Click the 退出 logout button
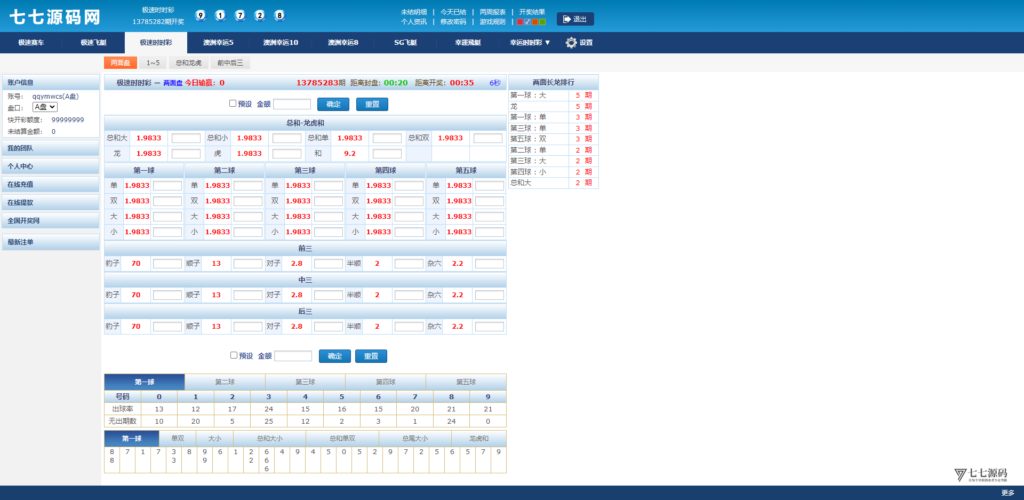Image resolution: width=1024 pixels, height=500 pixels. point(575,19)
